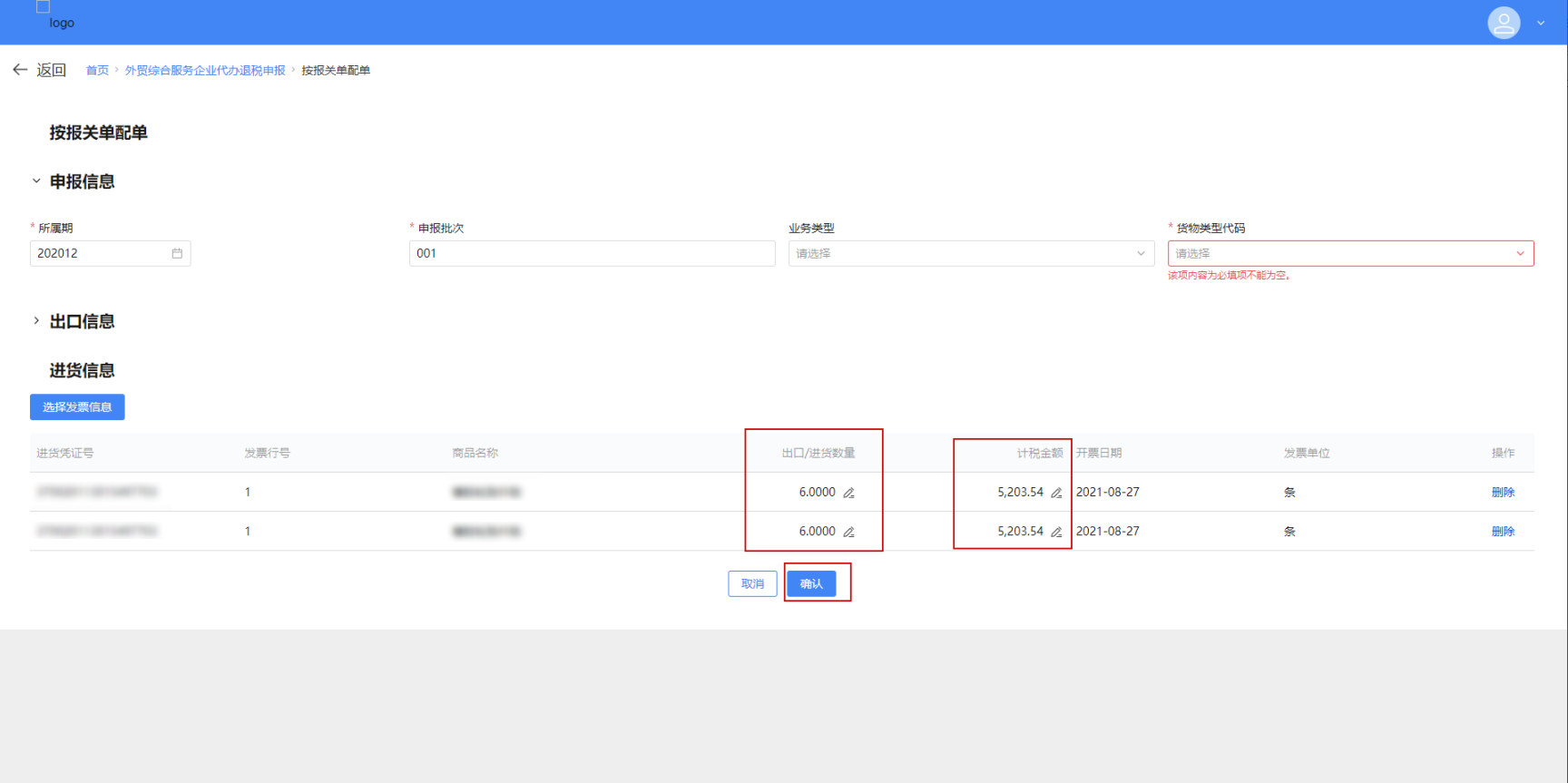
Task: Click the calendar icon in 所属期 field
Action: (x=177, y=253)
